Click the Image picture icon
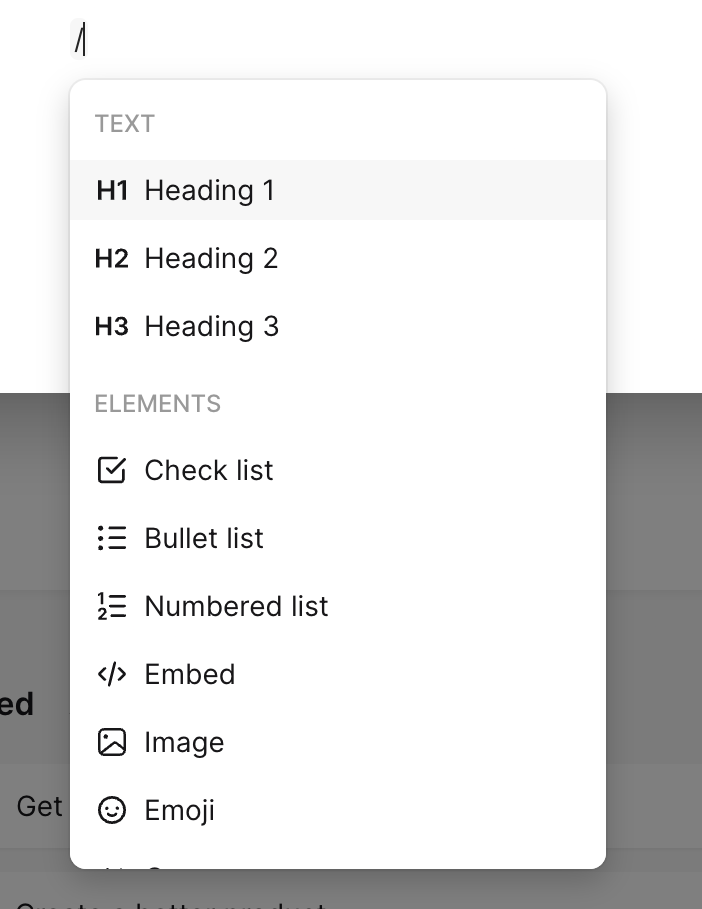 point(112,742)
